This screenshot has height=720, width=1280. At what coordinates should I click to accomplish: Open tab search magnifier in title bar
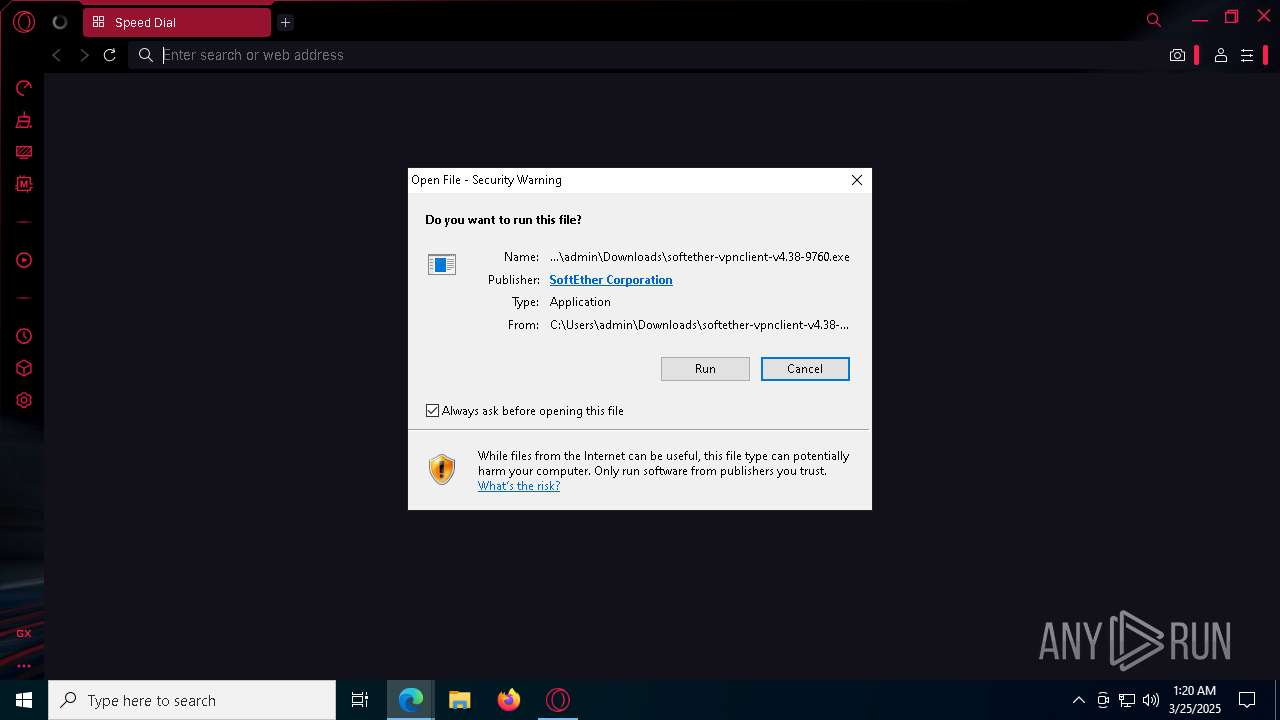click(x=1154, y=20)
